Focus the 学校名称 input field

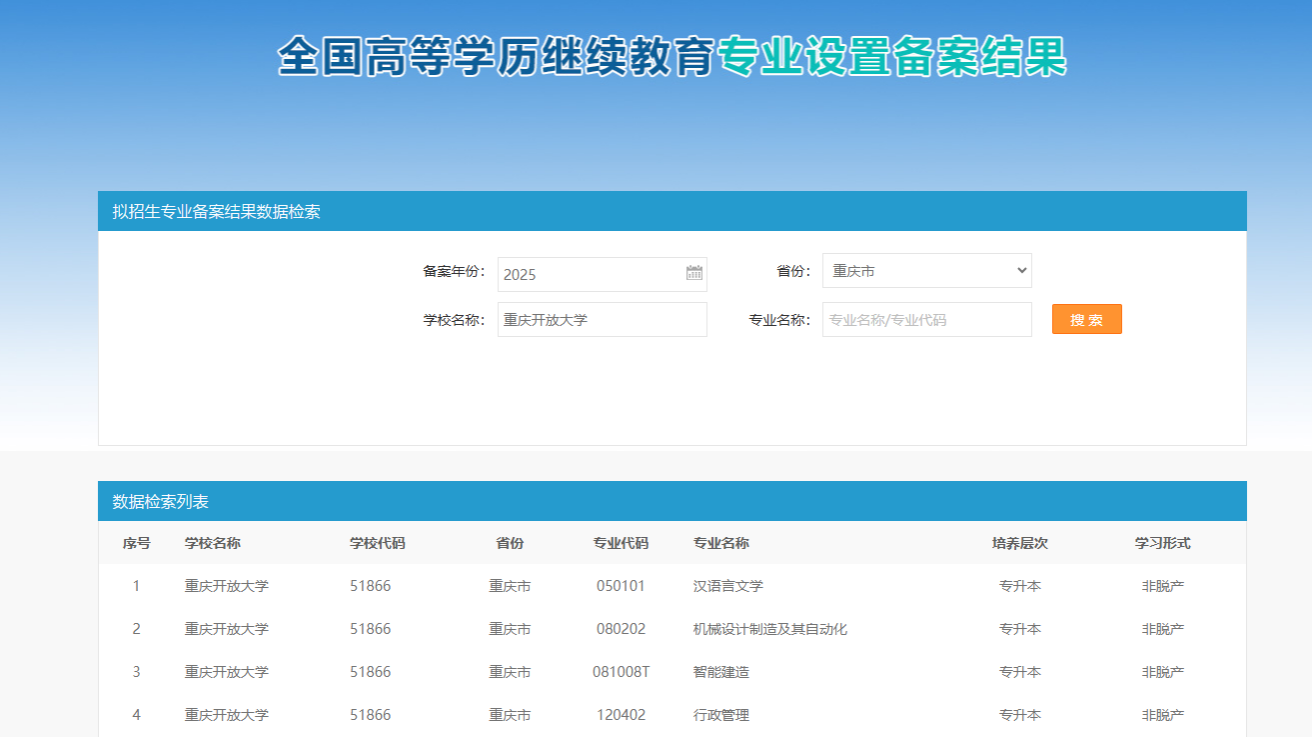pos(602,320)
